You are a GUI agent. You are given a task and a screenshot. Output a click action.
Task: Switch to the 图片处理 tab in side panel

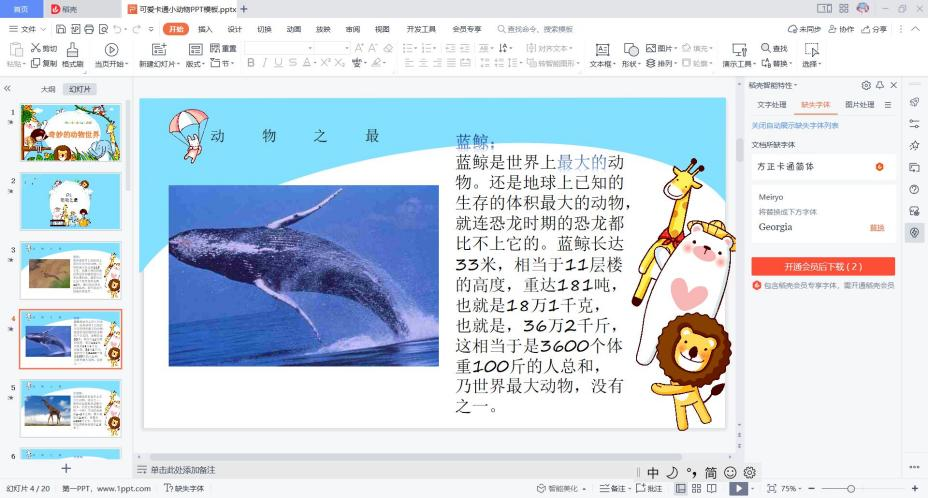tap(859, 104)
